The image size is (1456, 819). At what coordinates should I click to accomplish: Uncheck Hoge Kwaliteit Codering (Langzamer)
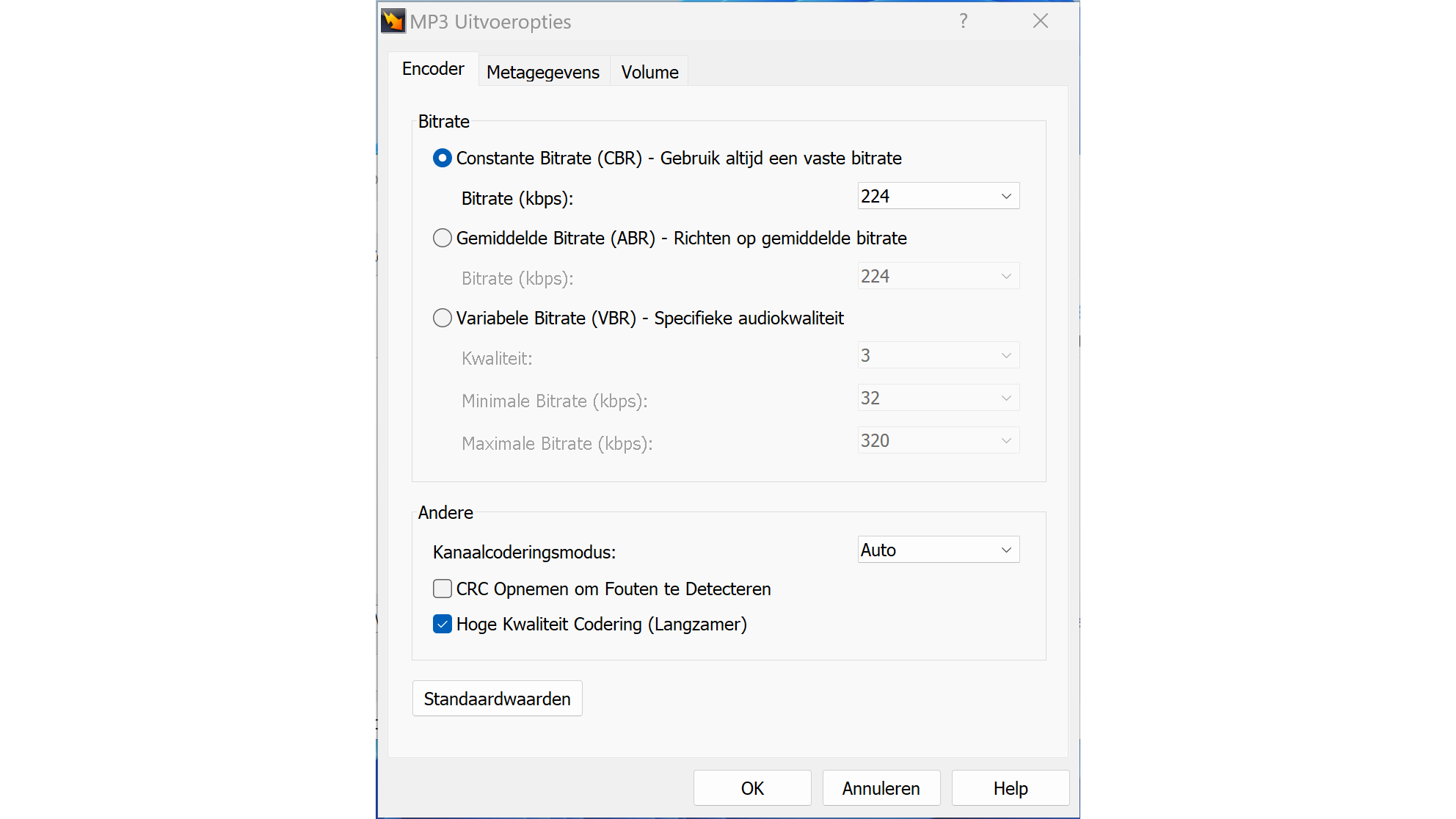(x=443, y=625)
